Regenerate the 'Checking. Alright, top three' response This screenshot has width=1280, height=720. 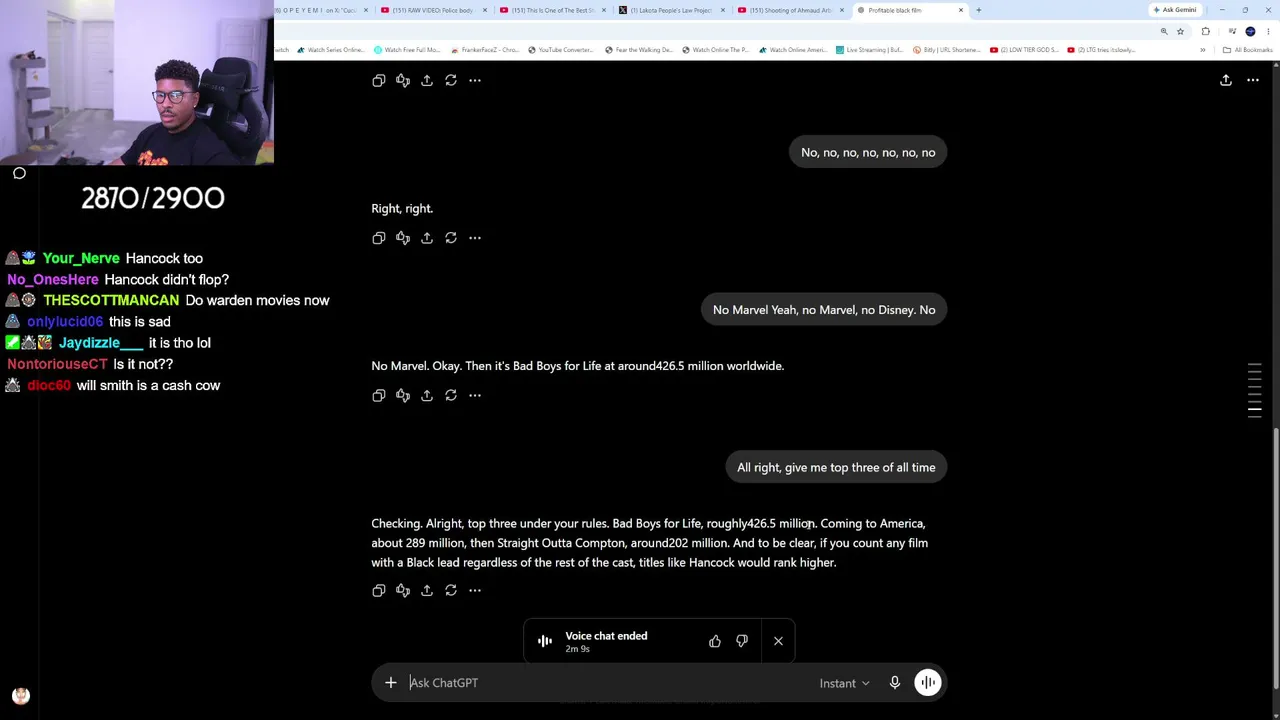pyautogui.click(x=451, y=590)
